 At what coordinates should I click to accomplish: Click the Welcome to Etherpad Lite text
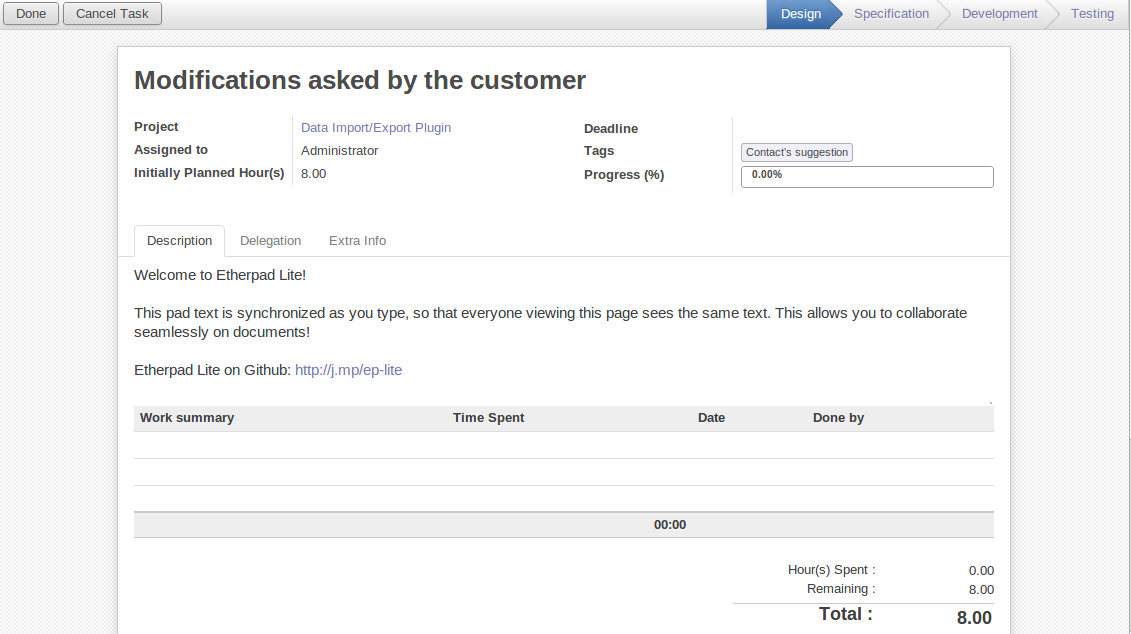220,275
